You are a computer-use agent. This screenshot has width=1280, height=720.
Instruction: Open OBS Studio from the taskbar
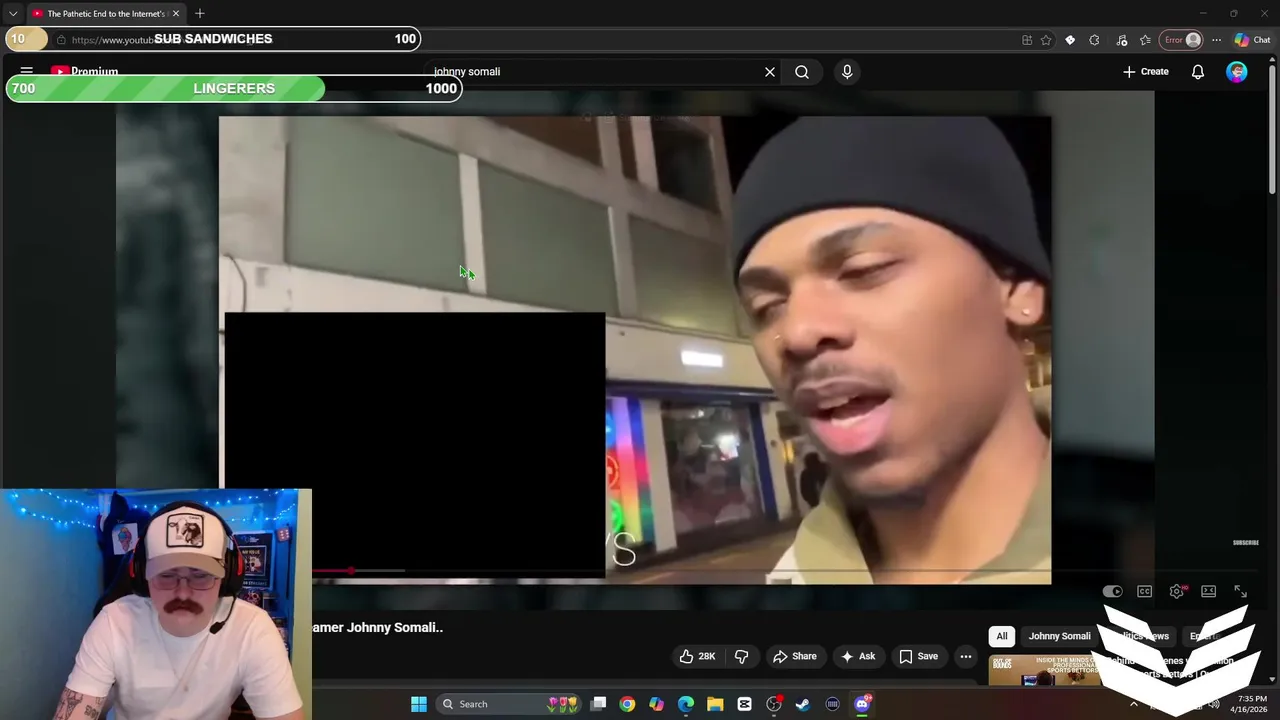(774, 704)
